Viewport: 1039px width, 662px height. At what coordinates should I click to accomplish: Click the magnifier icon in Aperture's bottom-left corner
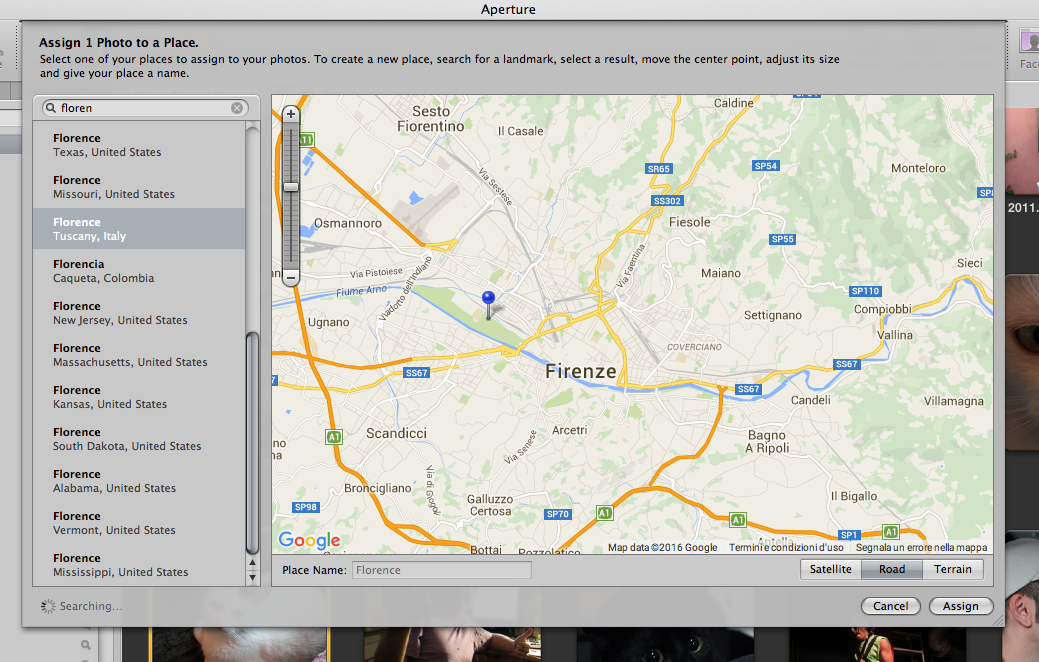click(x=85, y=645)
